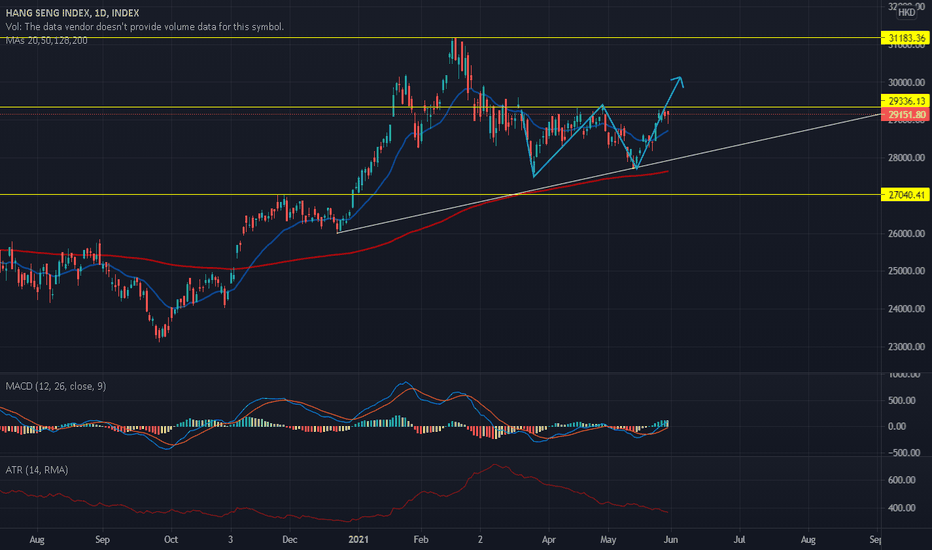Click the Dec label on time axis
Image resolution: width=932 pixels, height=550 pixels.
click(289, 540)
